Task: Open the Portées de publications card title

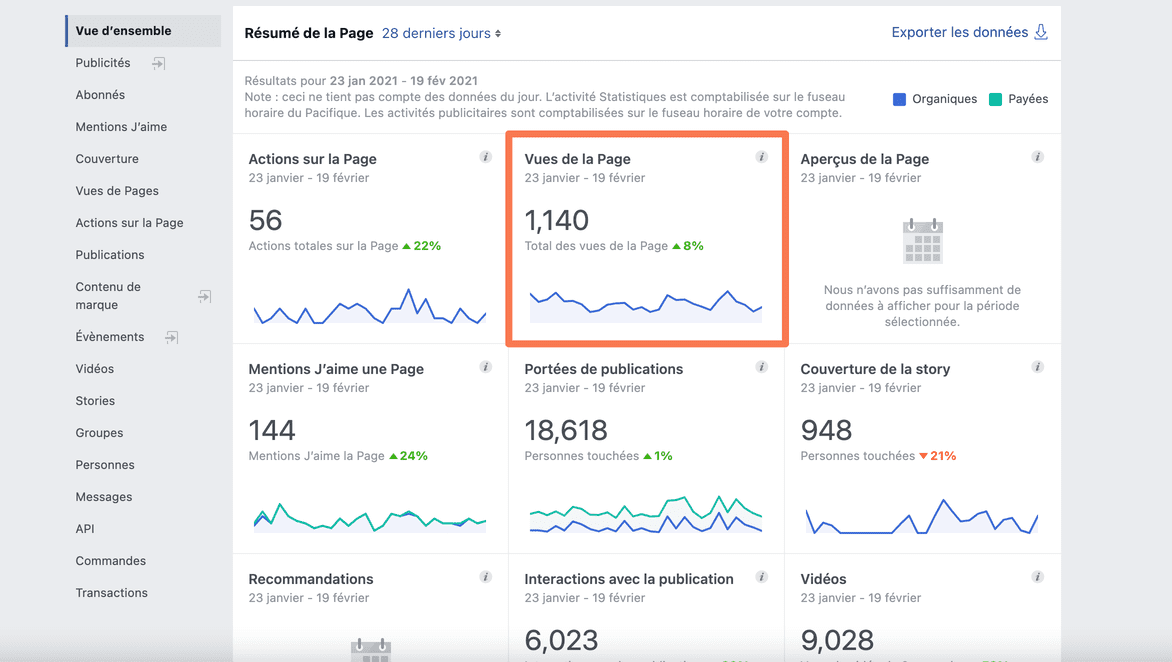Action: [603, 369]
